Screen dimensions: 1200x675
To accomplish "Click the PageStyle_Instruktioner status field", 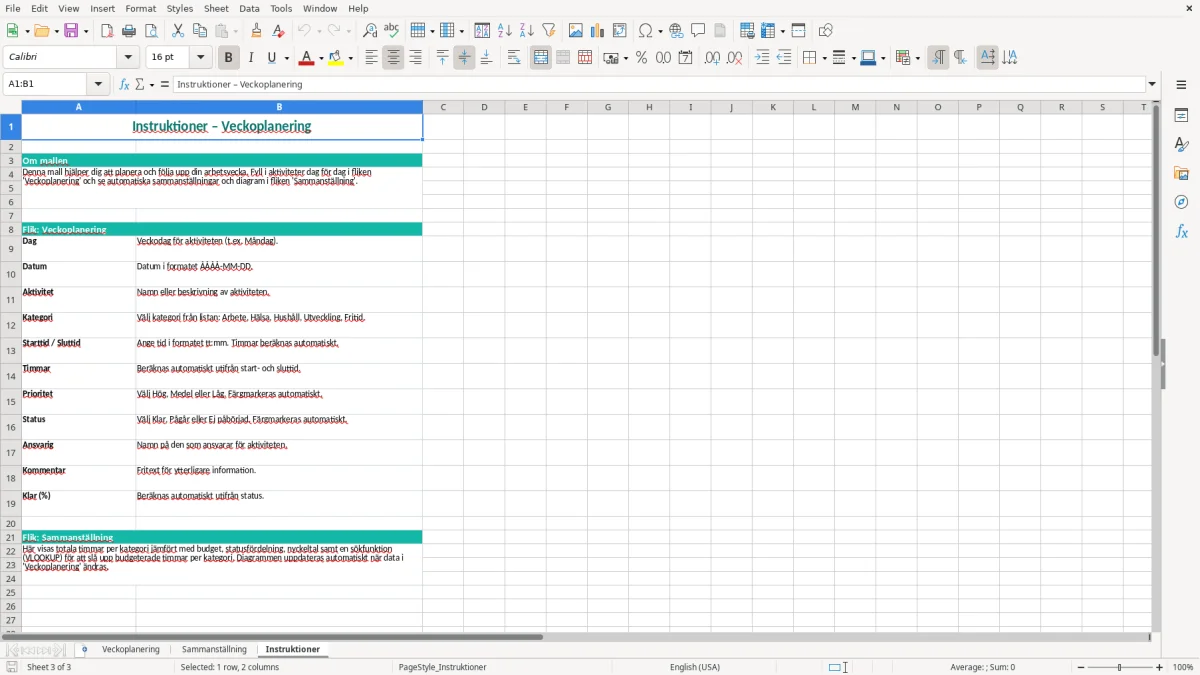I will (442, 667).
